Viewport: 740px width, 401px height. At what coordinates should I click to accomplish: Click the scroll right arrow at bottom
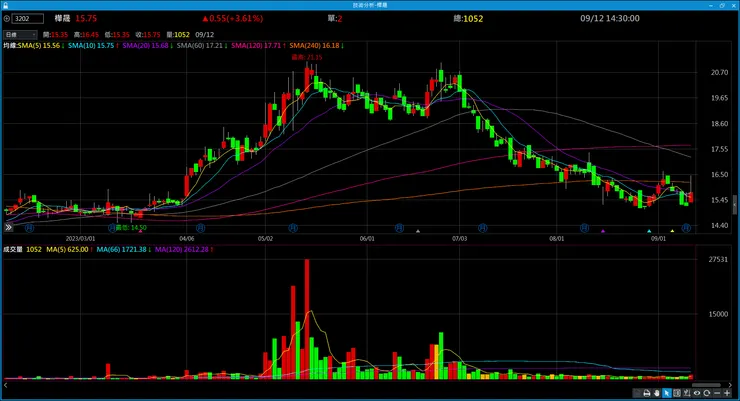[x=730, y=385]
